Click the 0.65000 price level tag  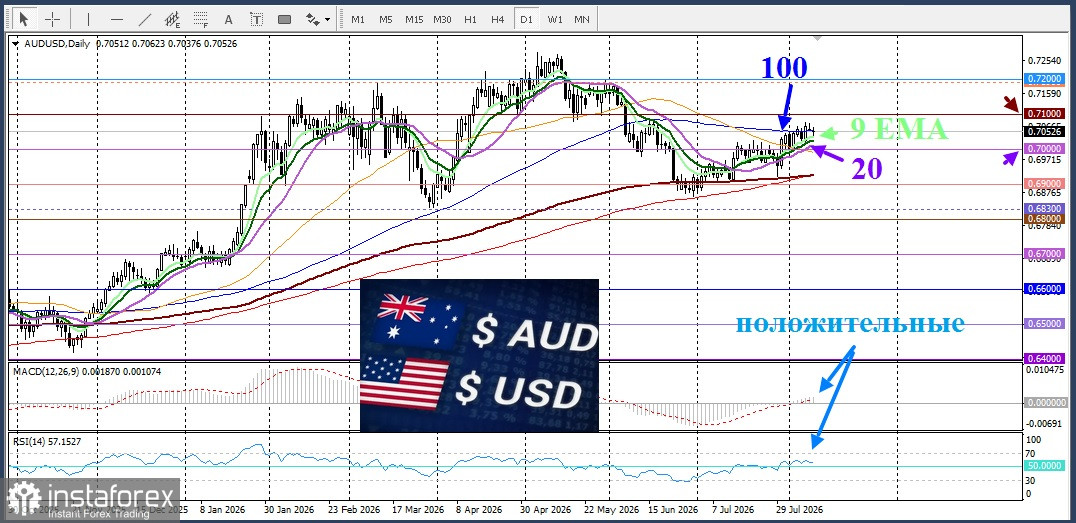pos(1042,324)
